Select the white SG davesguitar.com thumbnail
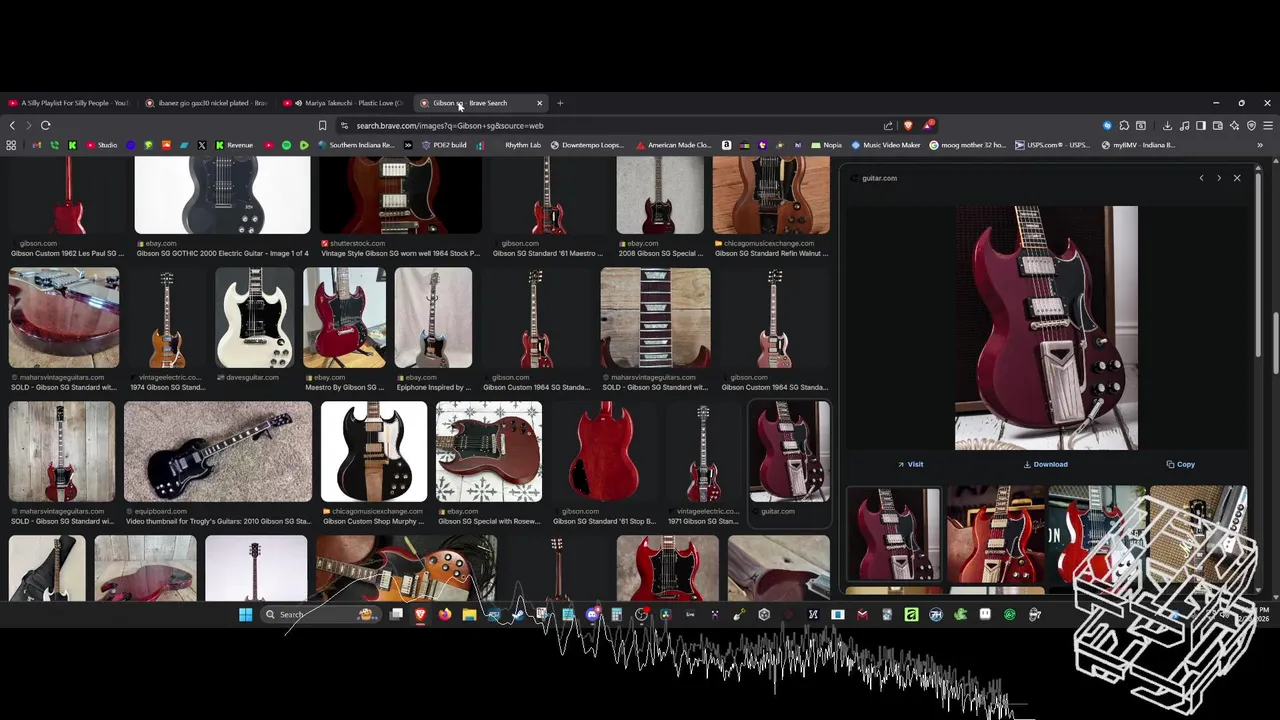 pyautogui.click(x=254, y=318)
